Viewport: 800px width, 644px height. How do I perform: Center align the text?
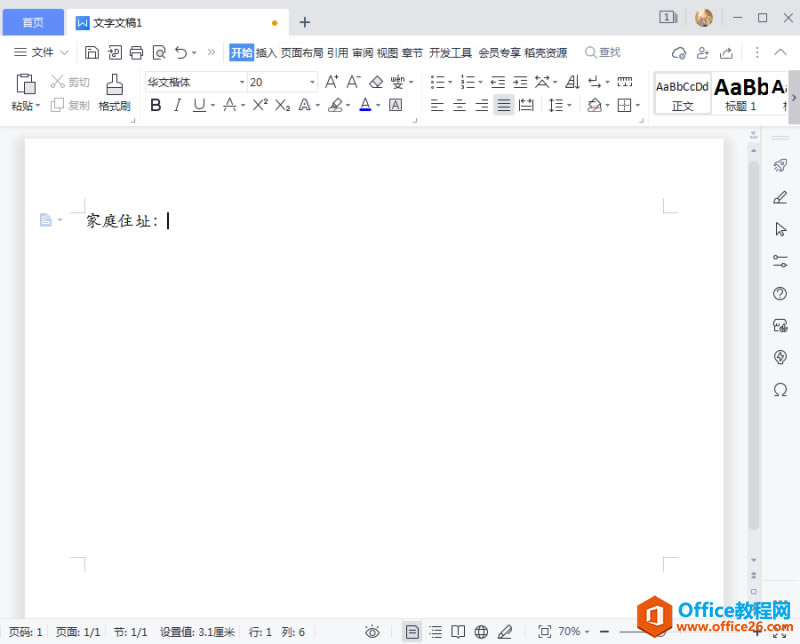(x=459, y=105)
